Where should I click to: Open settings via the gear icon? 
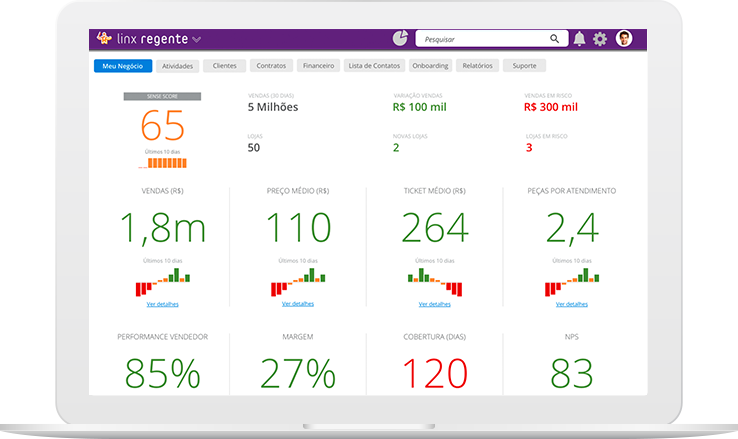[600, 39]
